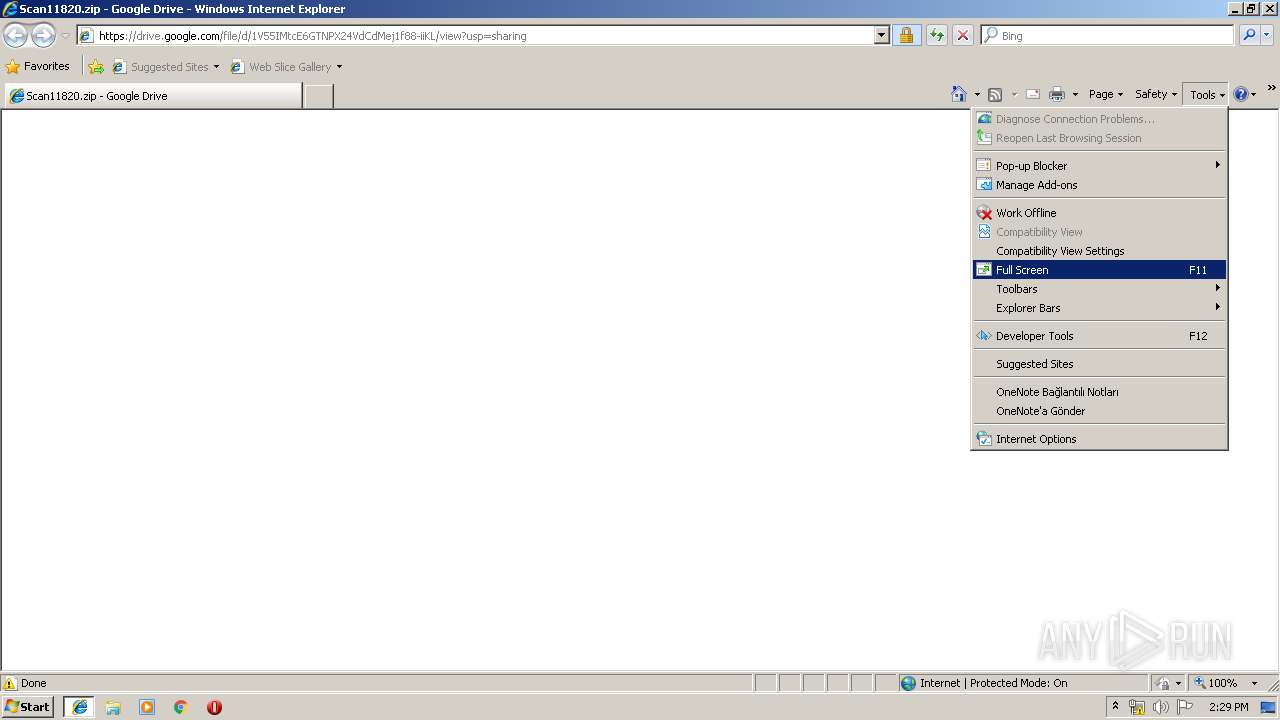Select Manage Add-ons menu item
Image resolution: width=1280 pixels, height=720 pixels.
[1099, 185]
